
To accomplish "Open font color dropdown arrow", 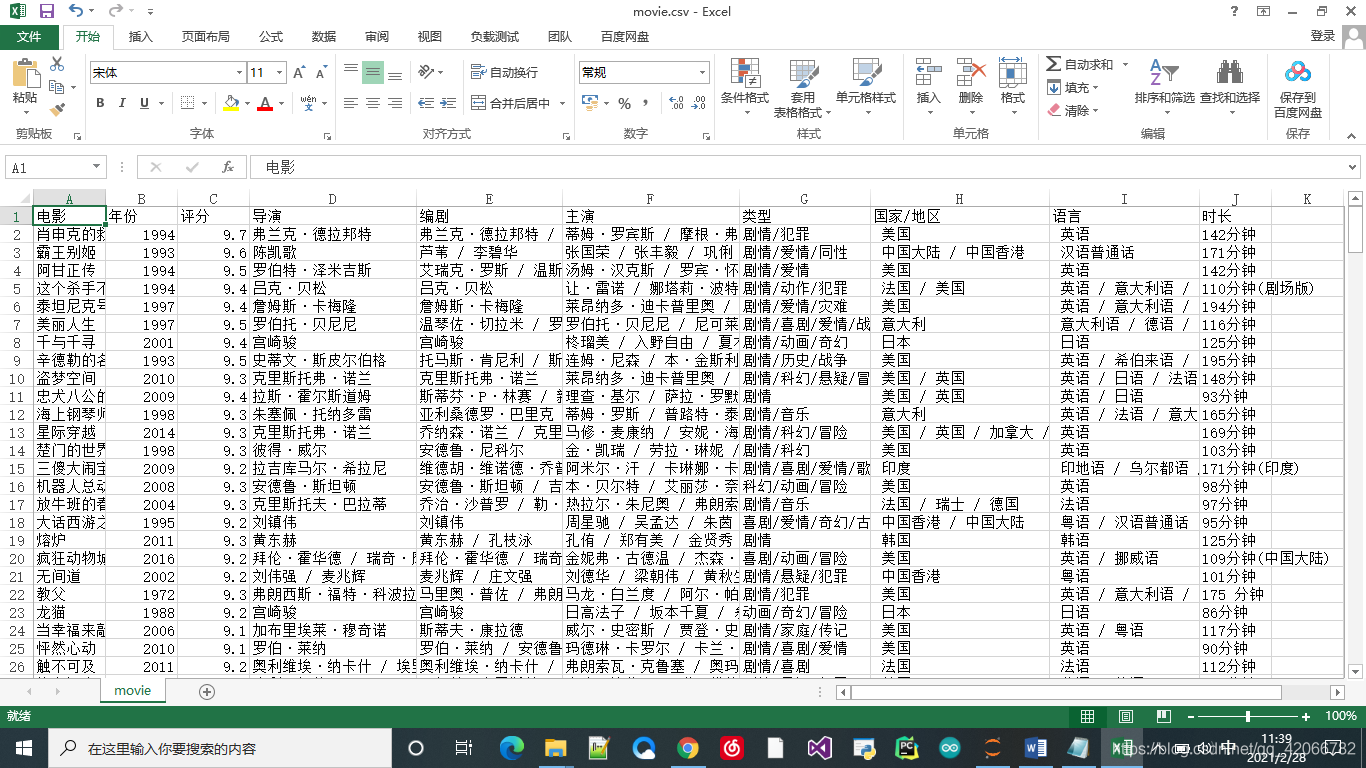I will (283, 103).
